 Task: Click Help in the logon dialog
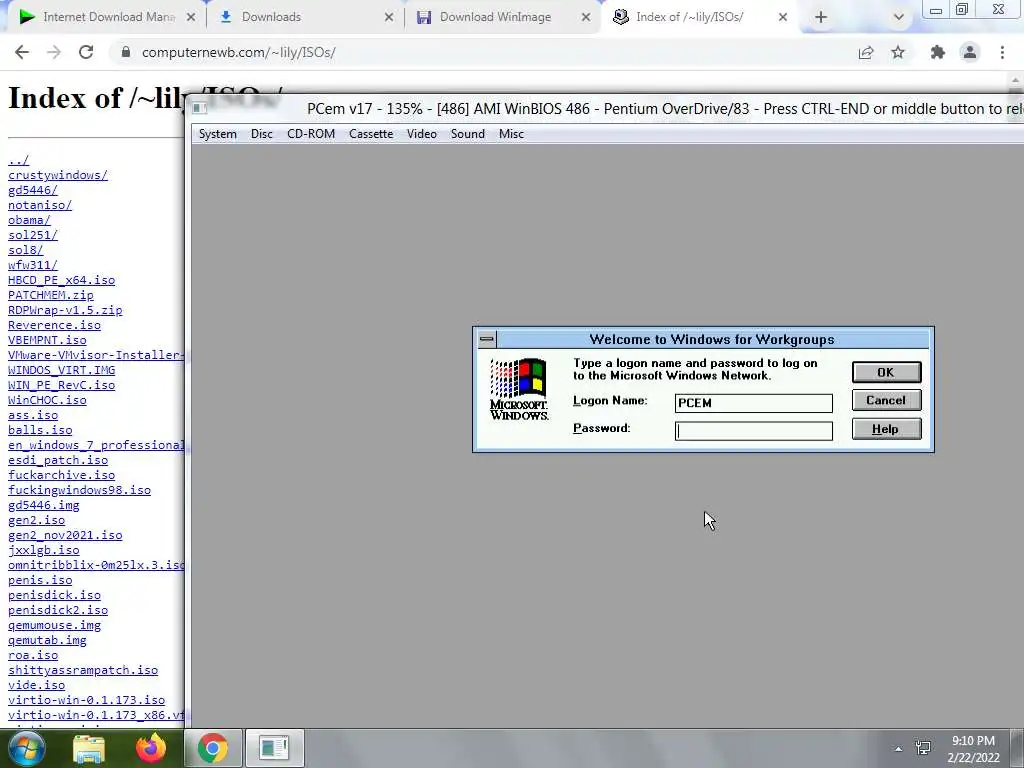tap(886, 429)
